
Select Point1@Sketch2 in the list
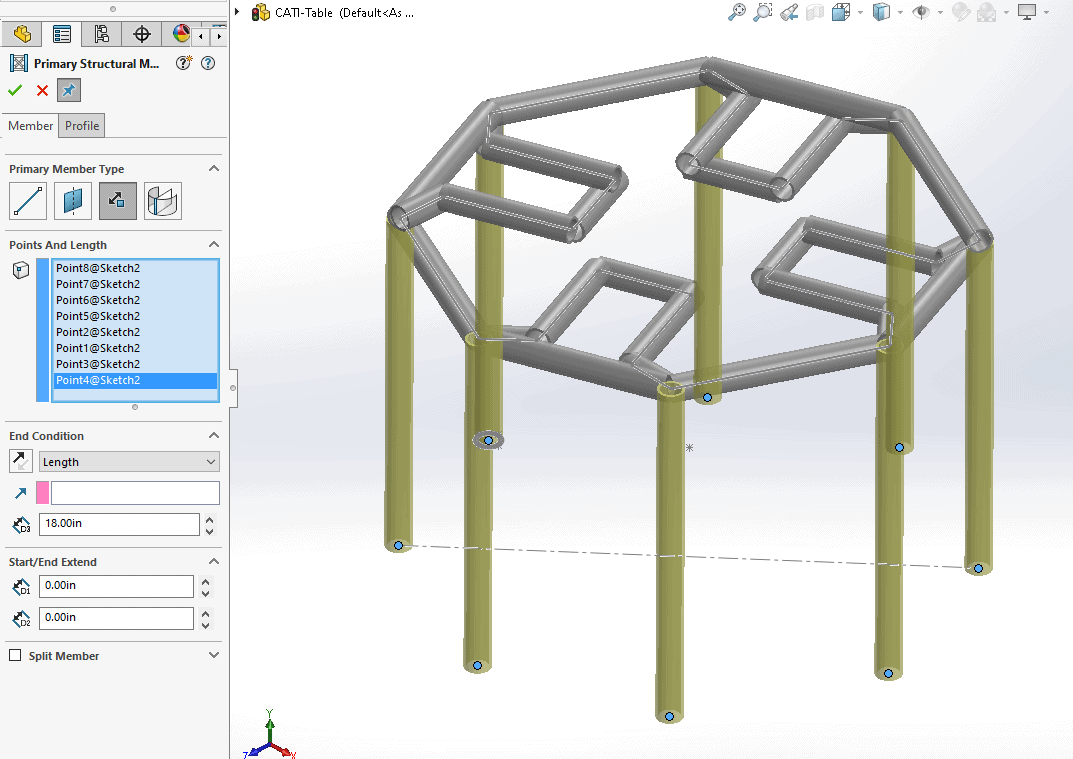pyautogui.click(x=135, y=348)
